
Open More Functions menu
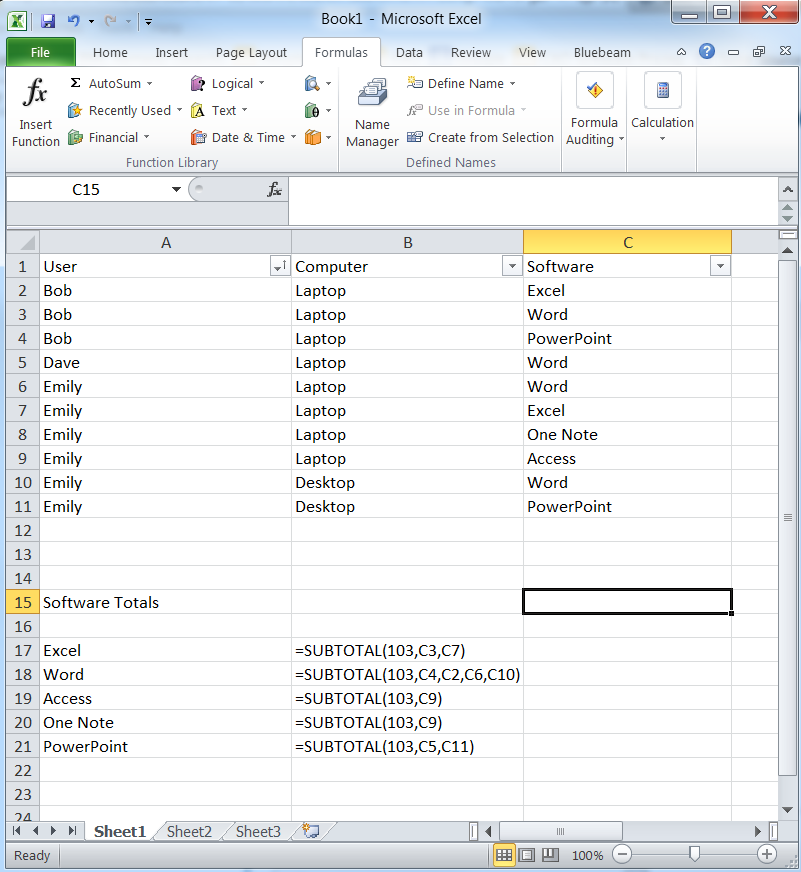(318, 137)
